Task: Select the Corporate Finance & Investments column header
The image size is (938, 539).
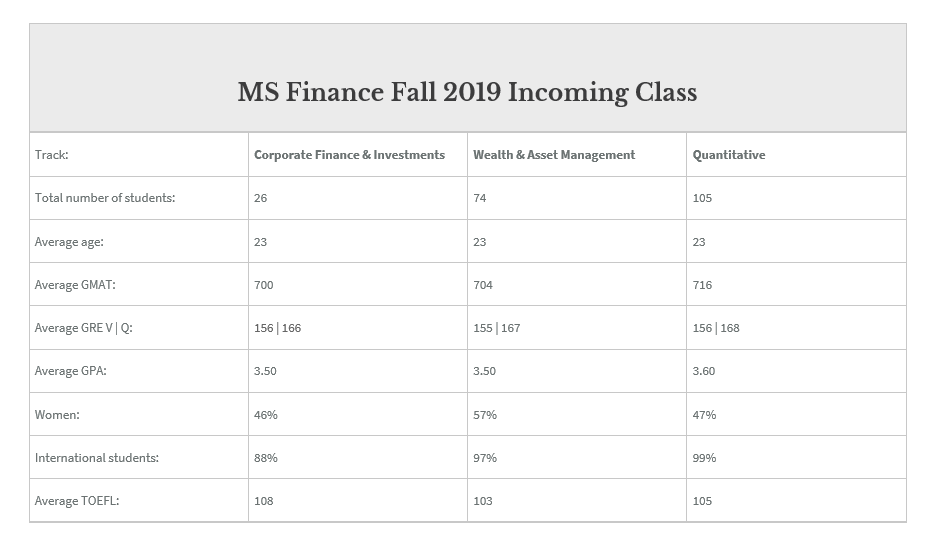Action: click(349, 155)
